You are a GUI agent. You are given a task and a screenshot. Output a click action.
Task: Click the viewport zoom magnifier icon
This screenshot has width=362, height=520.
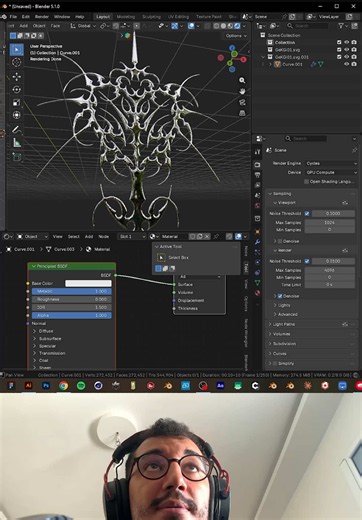click(x=242, y=80)
